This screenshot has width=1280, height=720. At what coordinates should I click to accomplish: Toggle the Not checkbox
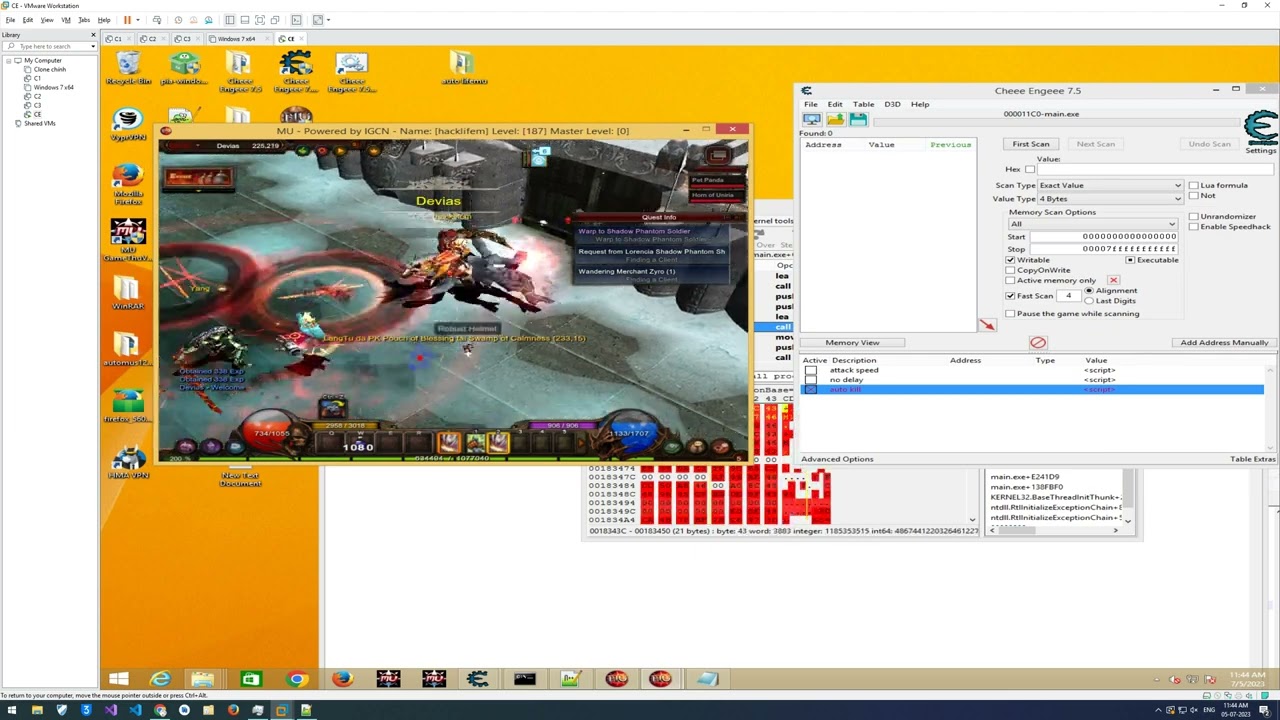click(1193, 196)
